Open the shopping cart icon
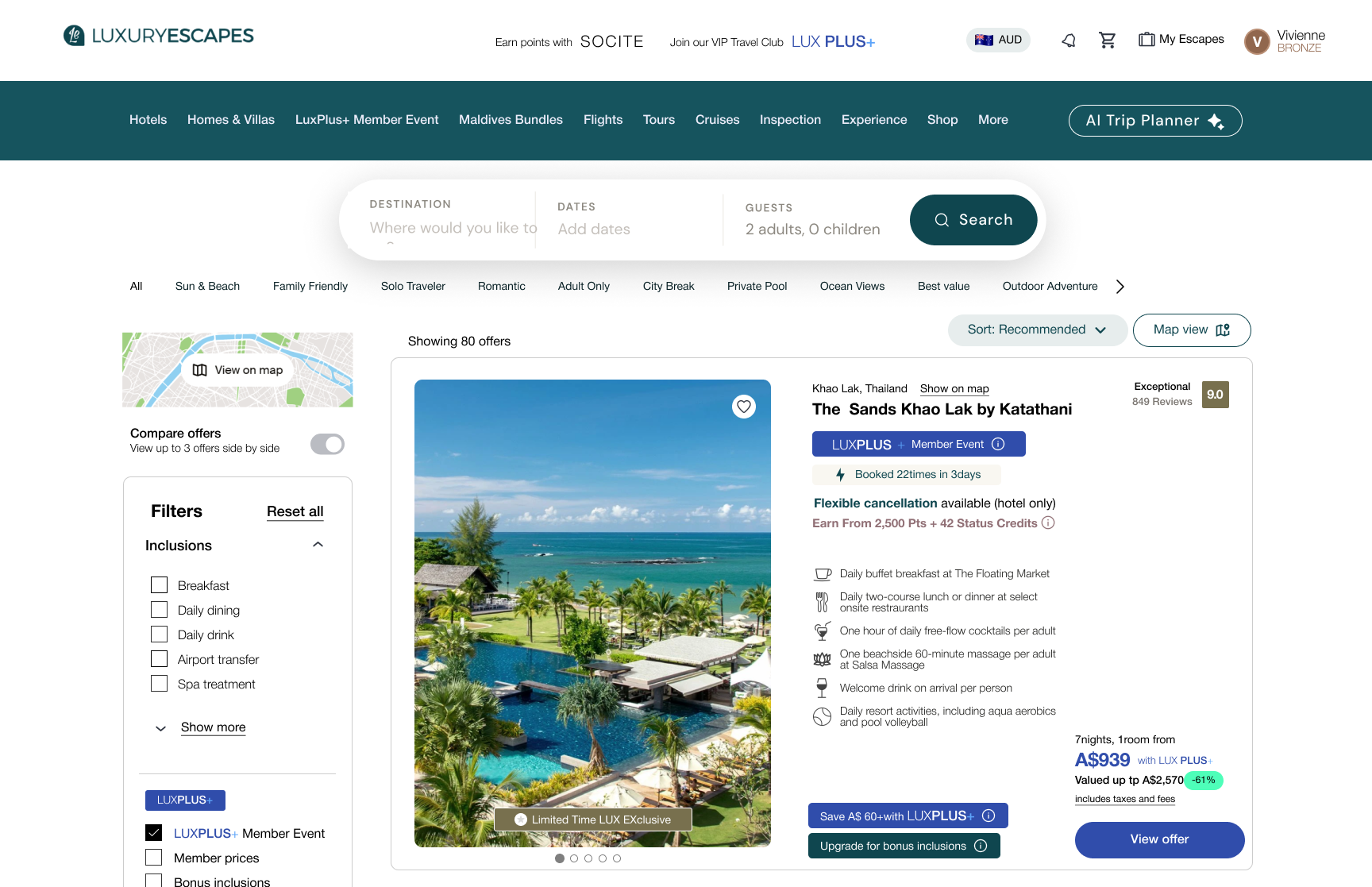 (1107, 40)
